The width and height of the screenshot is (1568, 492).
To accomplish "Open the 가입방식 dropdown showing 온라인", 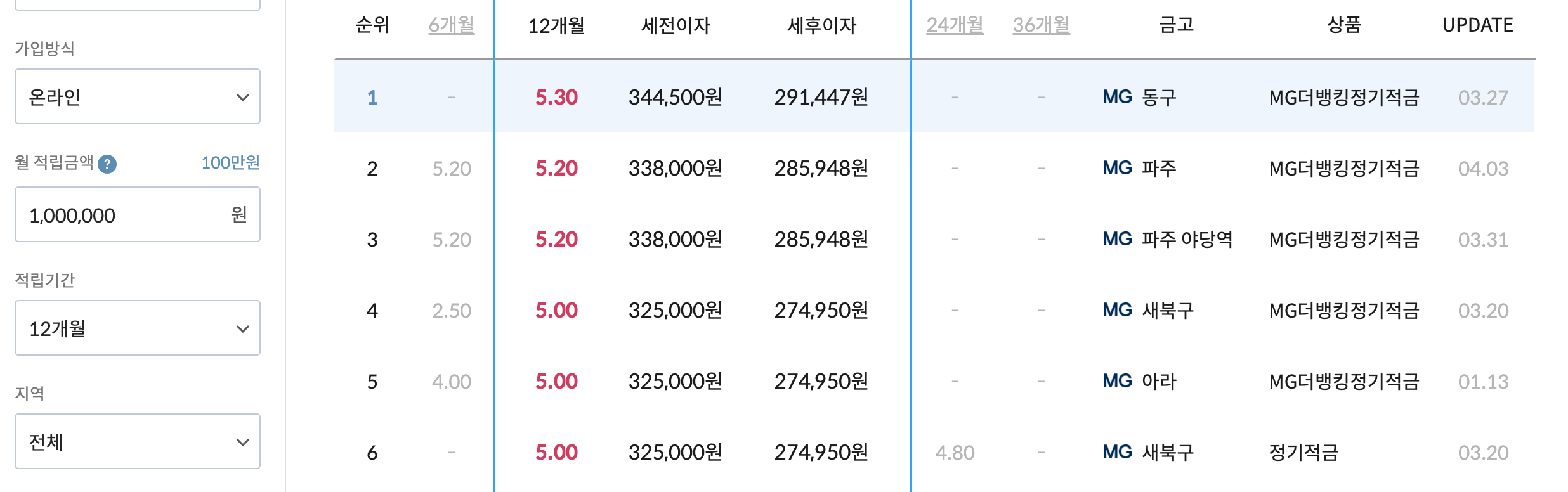I will click(x=138, y=96).
